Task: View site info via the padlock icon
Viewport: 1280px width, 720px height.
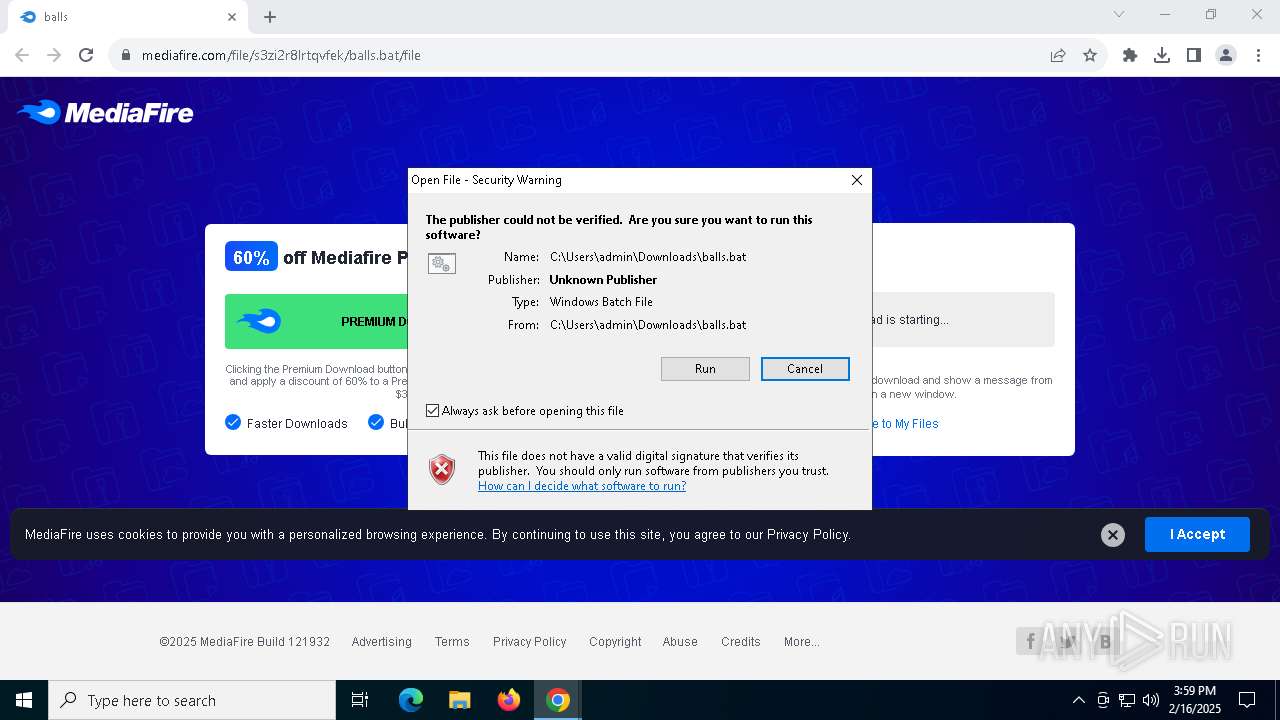Action: [x=126, y=55]
